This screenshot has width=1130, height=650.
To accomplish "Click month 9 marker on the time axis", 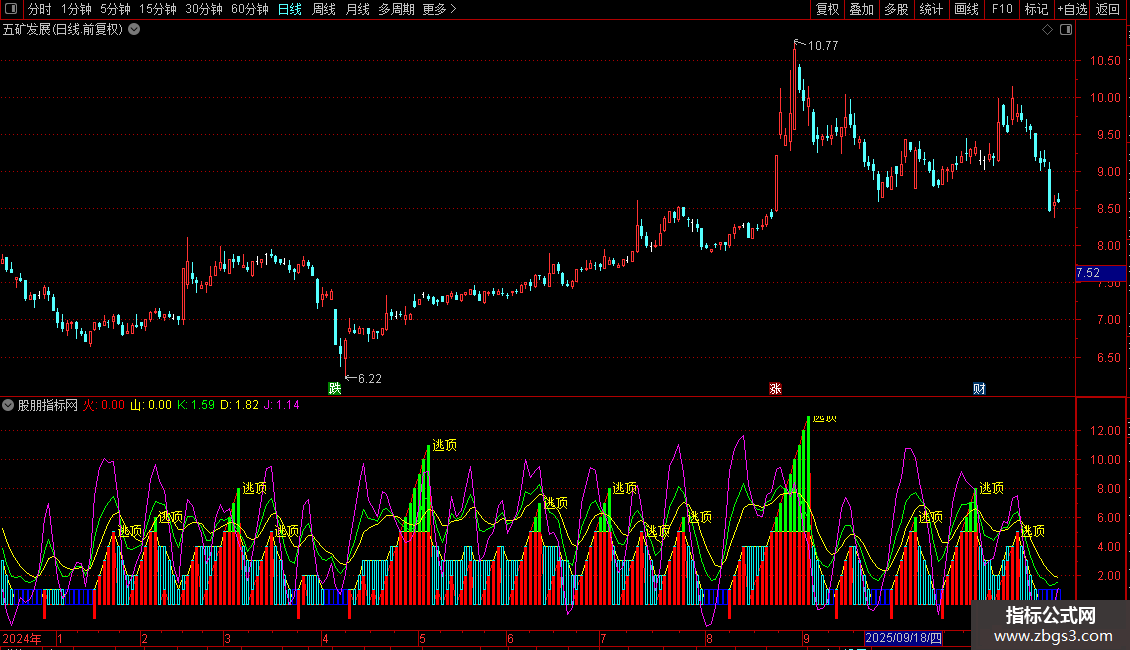I will coord(806,639).
